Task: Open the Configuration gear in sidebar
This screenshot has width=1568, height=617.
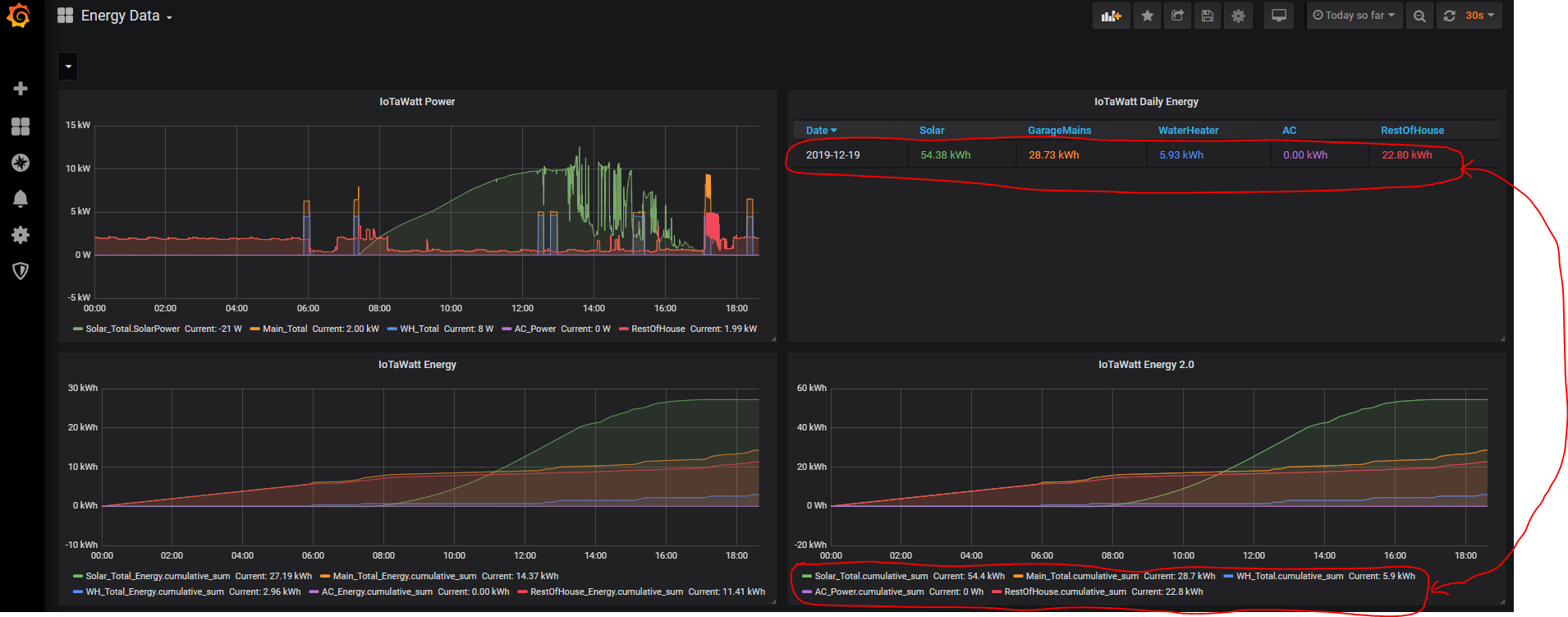Action: (x=21, y=235)
